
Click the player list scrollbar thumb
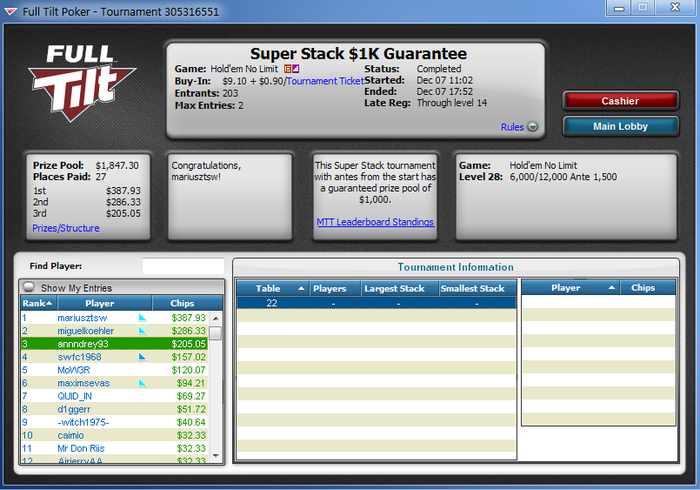coord(216,333)
